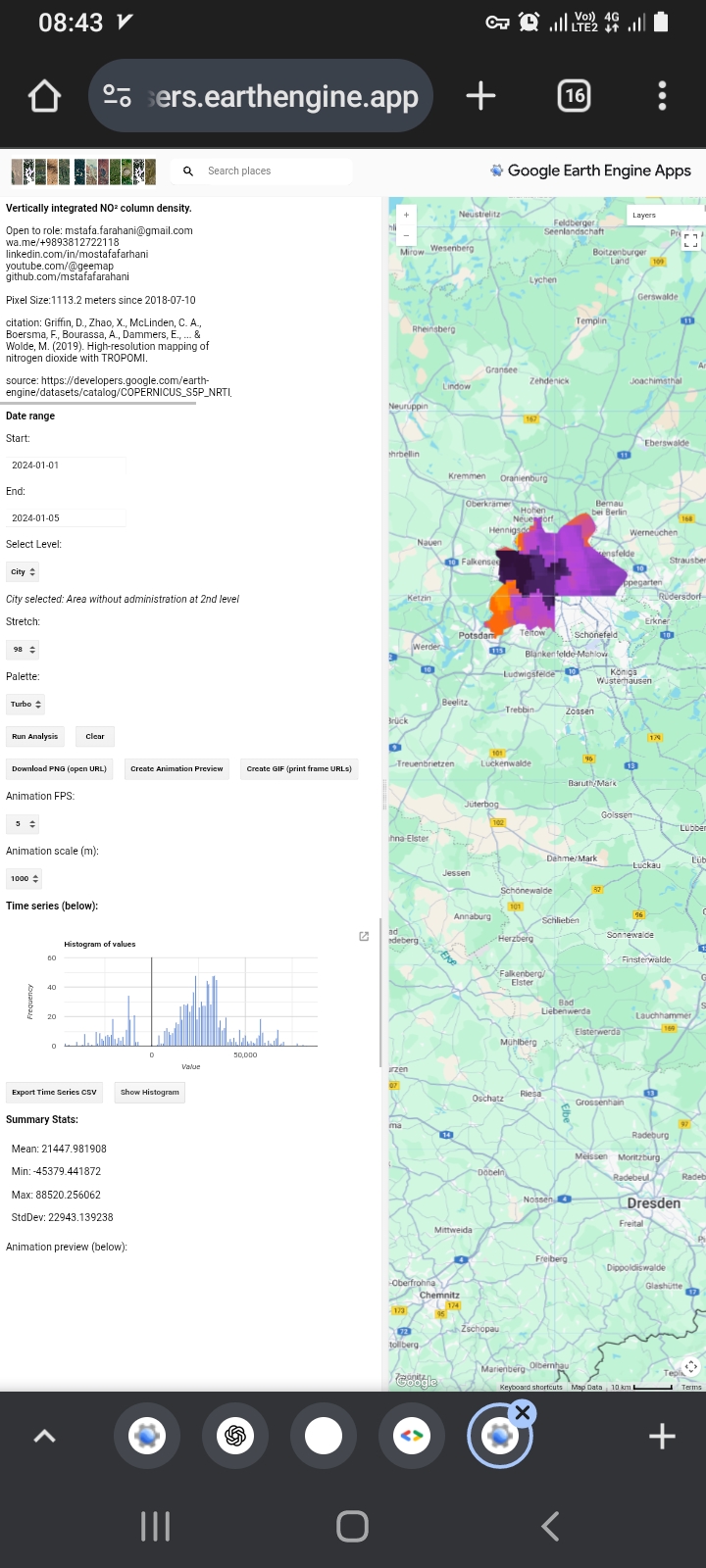Click the Start date field
The height and width of the screenshot is (1568, 706).
click(67, 465)
